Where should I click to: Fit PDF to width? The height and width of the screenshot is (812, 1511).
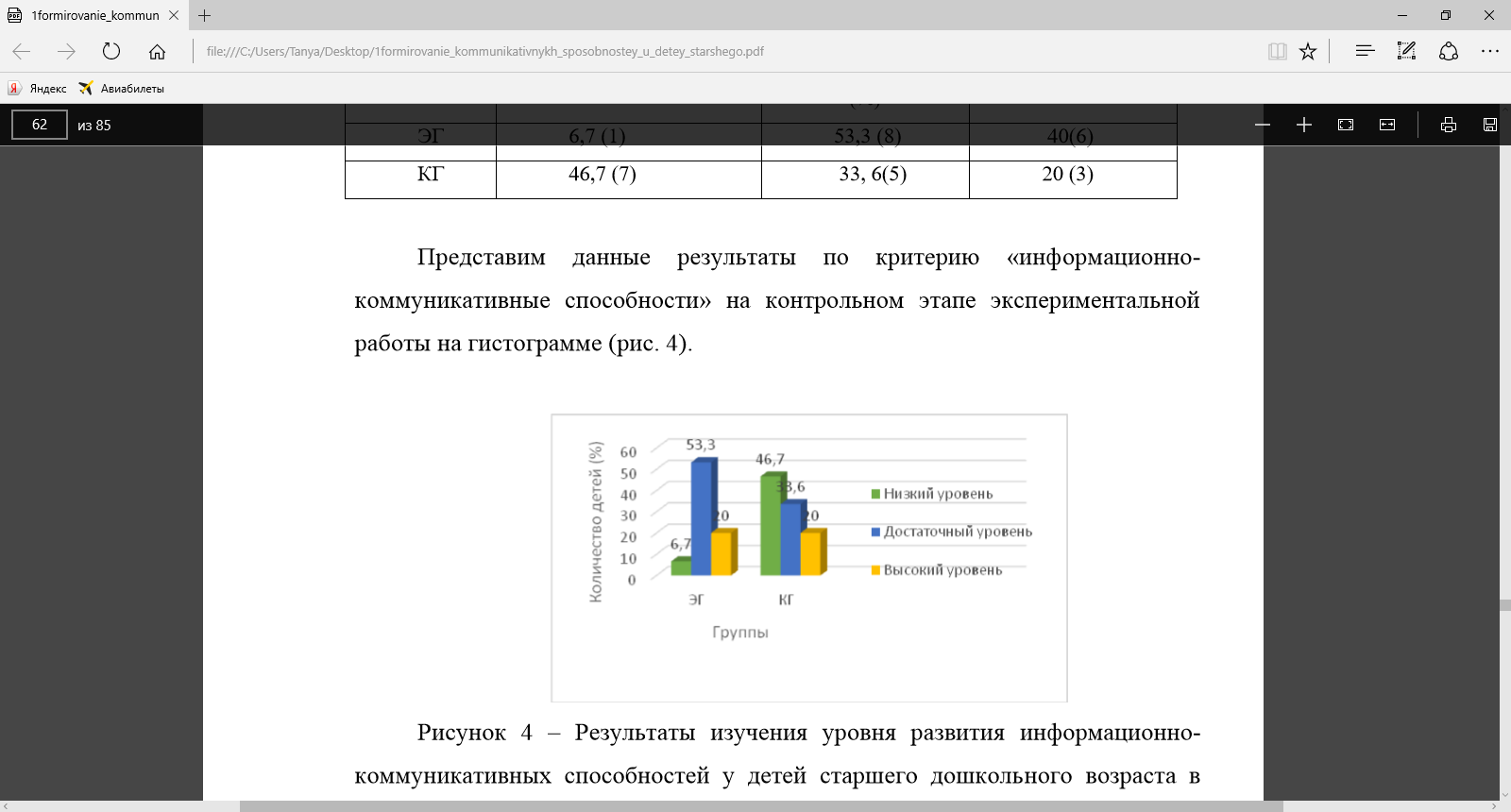point(1387,125)
